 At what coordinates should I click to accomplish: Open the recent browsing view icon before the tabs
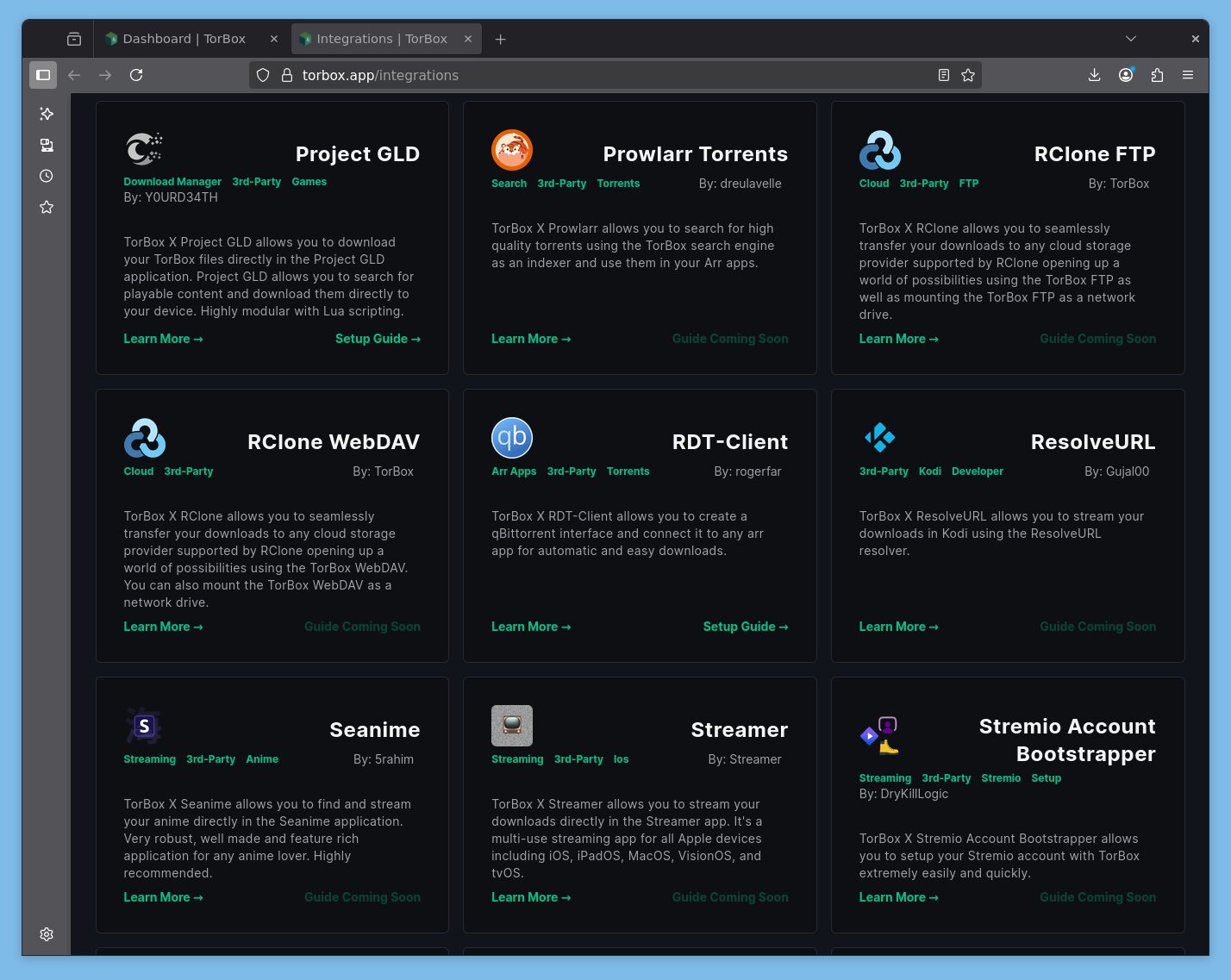pos(74,39)
